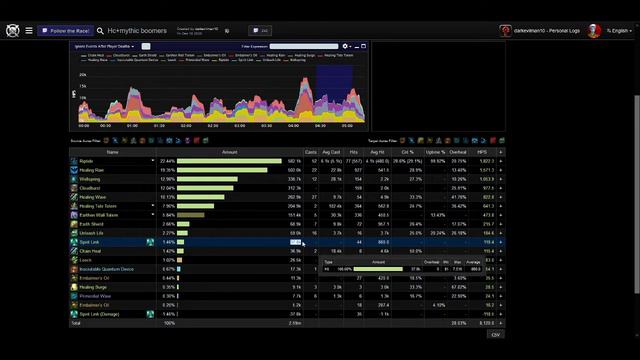
Task: Click the Leech ability icon
Action: [74, 260]
